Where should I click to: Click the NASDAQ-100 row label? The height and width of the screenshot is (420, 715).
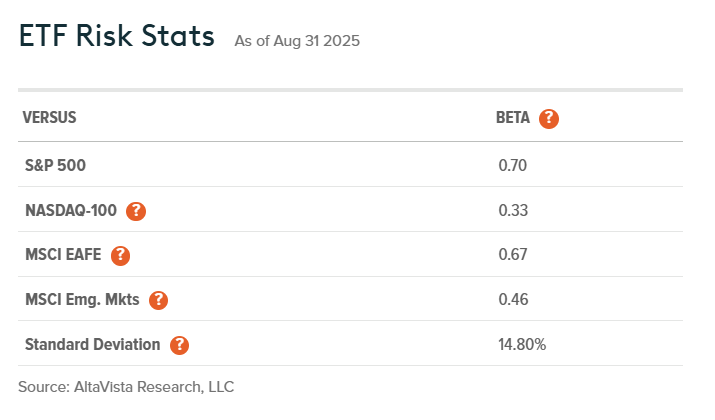tap(71, 211)
